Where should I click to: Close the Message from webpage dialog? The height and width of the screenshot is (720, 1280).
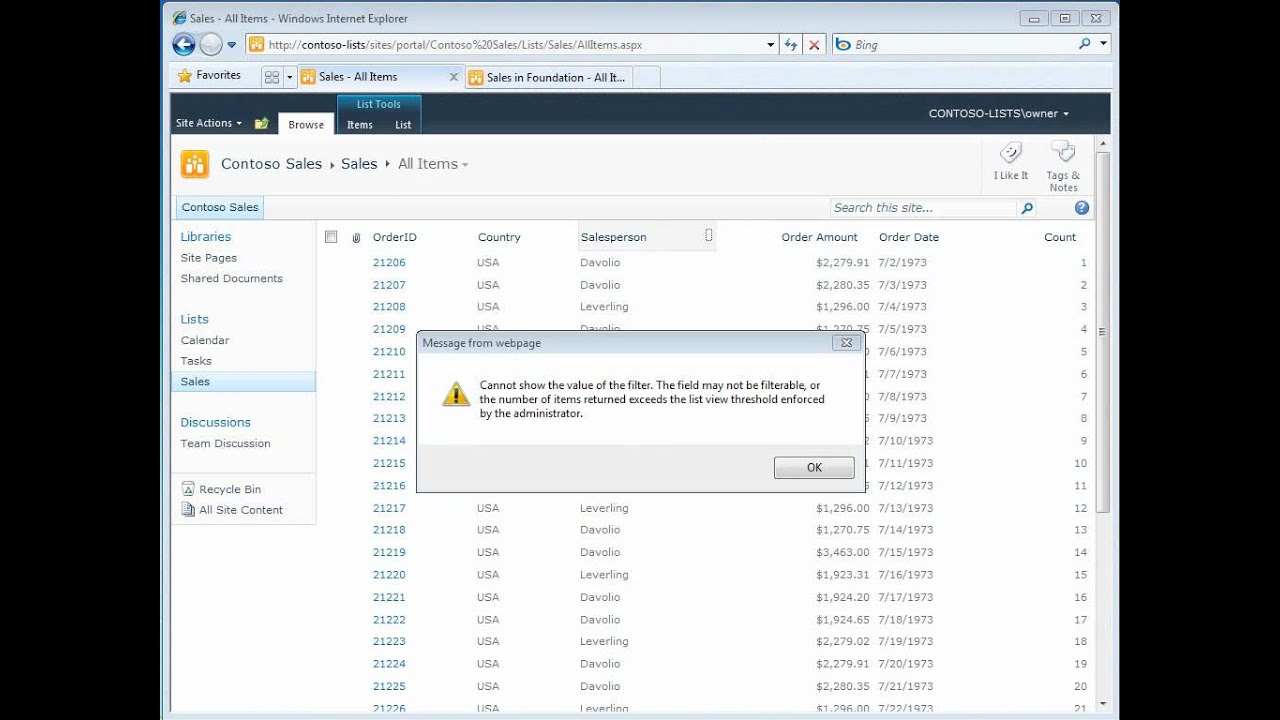[x=846, y=343]
